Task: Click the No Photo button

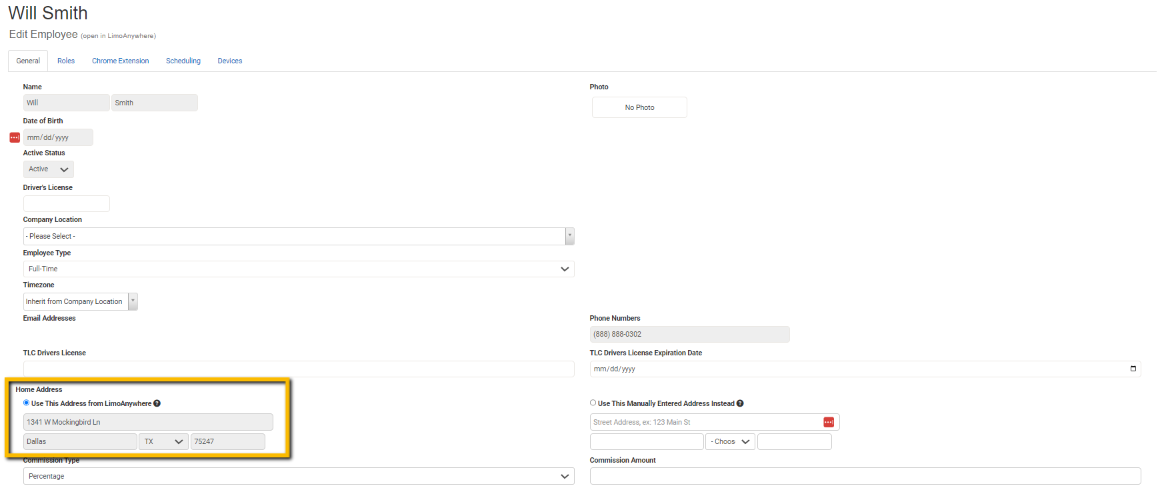Action: point(639,107)
